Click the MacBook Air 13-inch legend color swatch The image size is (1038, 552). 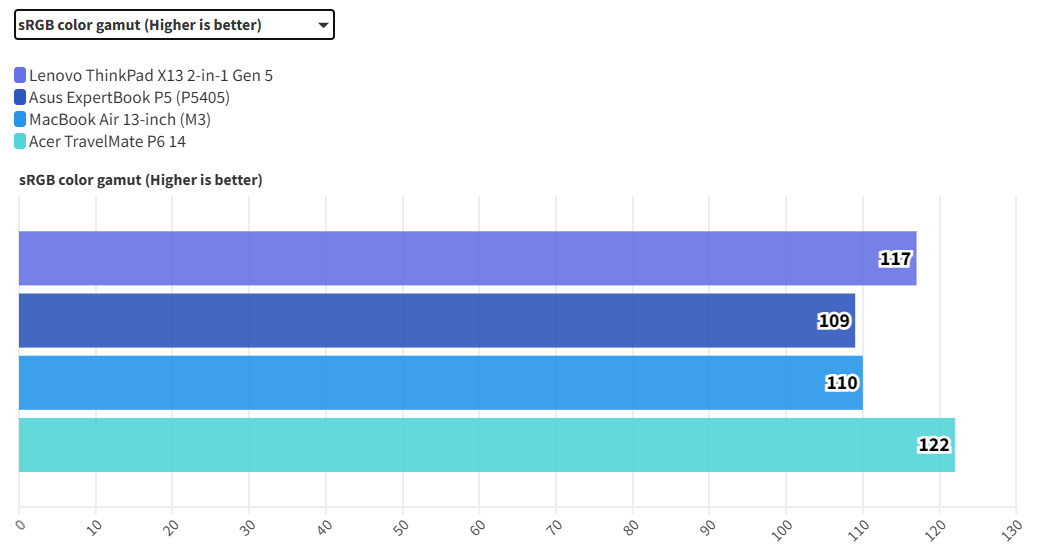click(x=21, y=119)
